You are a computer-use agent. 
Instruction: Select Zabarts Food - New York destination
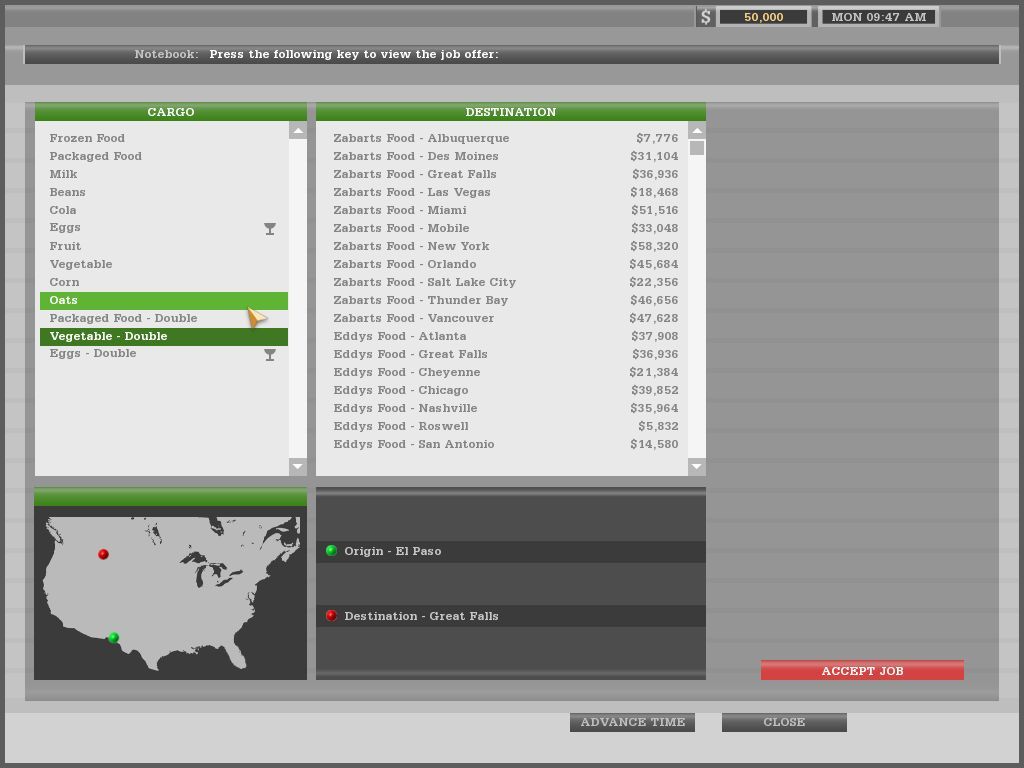point(411,246)
